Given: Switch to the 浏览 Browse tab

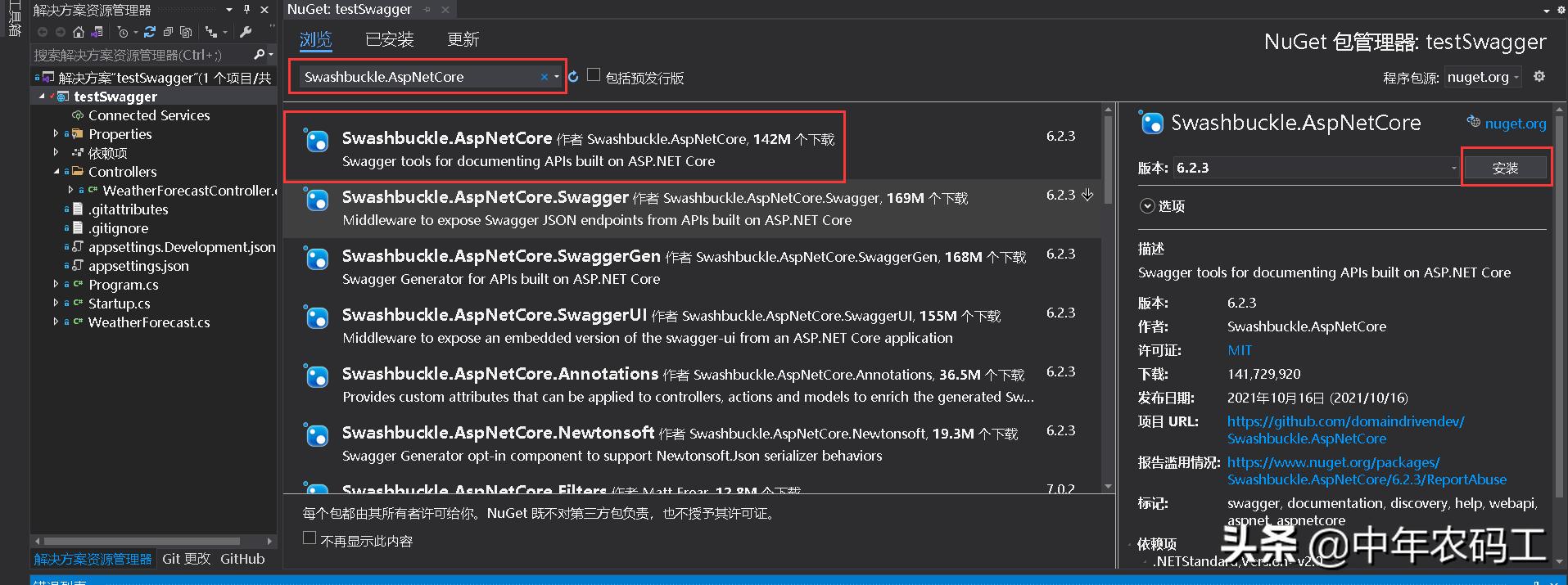Looking at the screenshot, I should (x=315, y=39).
